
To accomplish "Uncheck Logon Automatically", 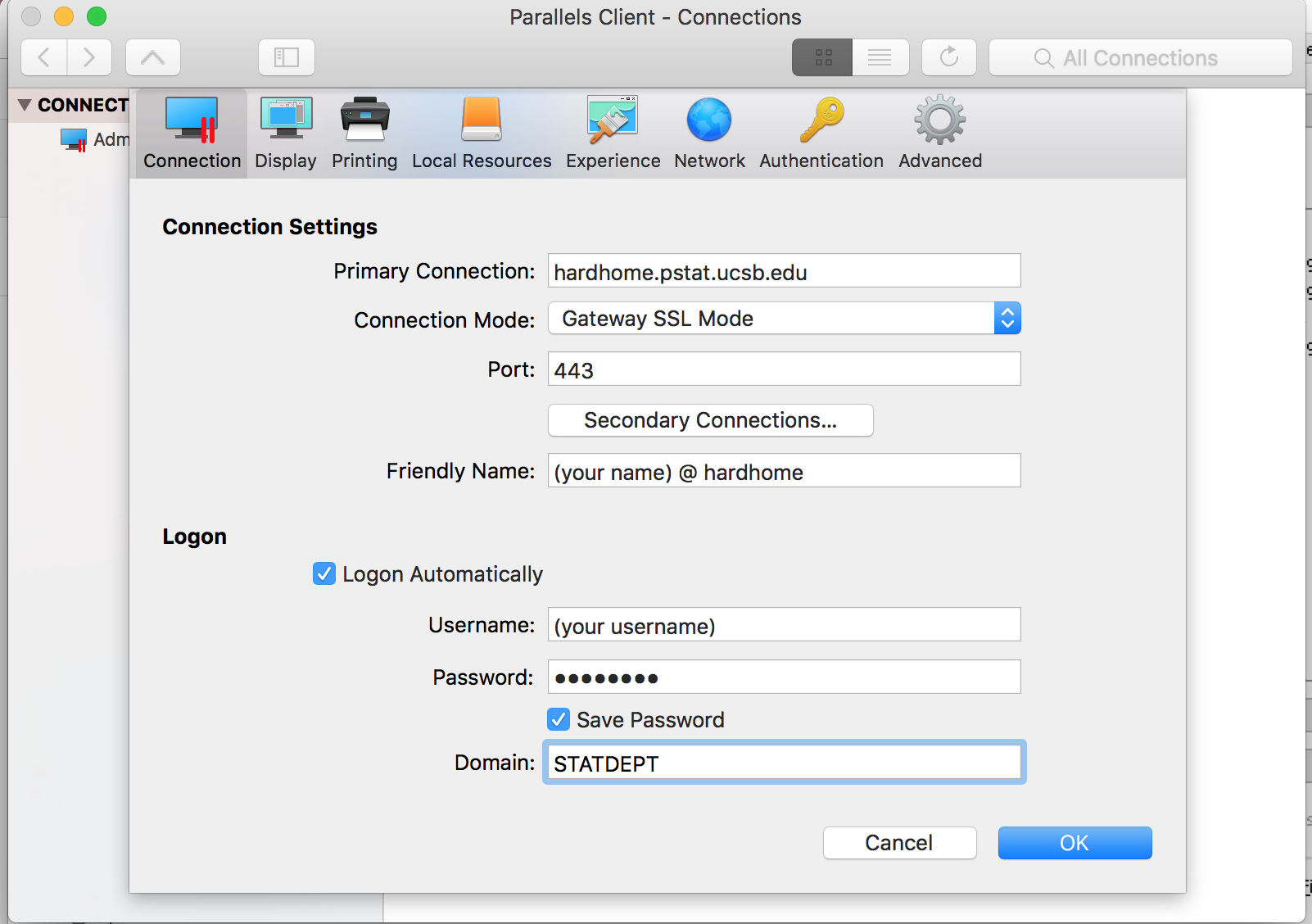I will click(324, 573).
